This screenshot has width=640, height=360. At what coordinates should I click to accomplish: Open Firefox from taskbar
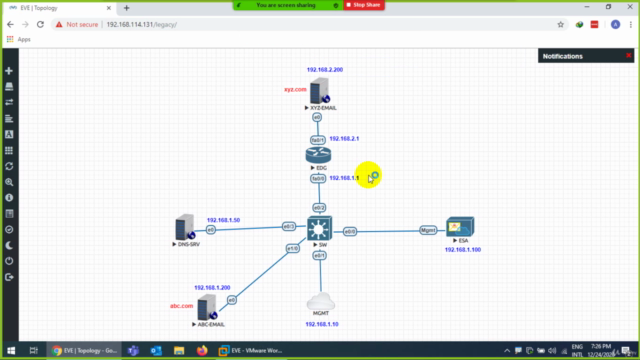coord(202,350)
